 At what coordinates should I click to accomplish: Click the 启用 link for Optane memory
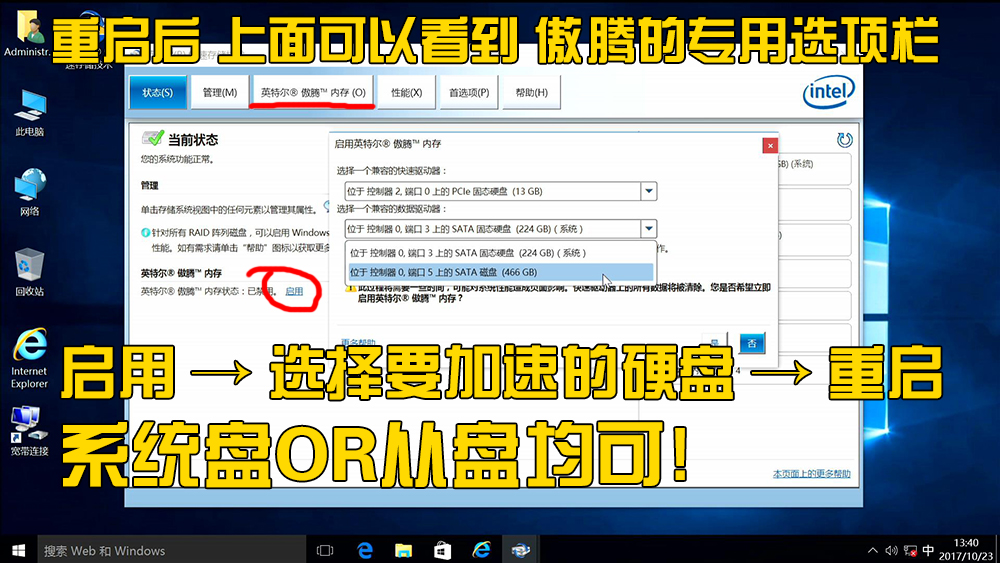294,291
